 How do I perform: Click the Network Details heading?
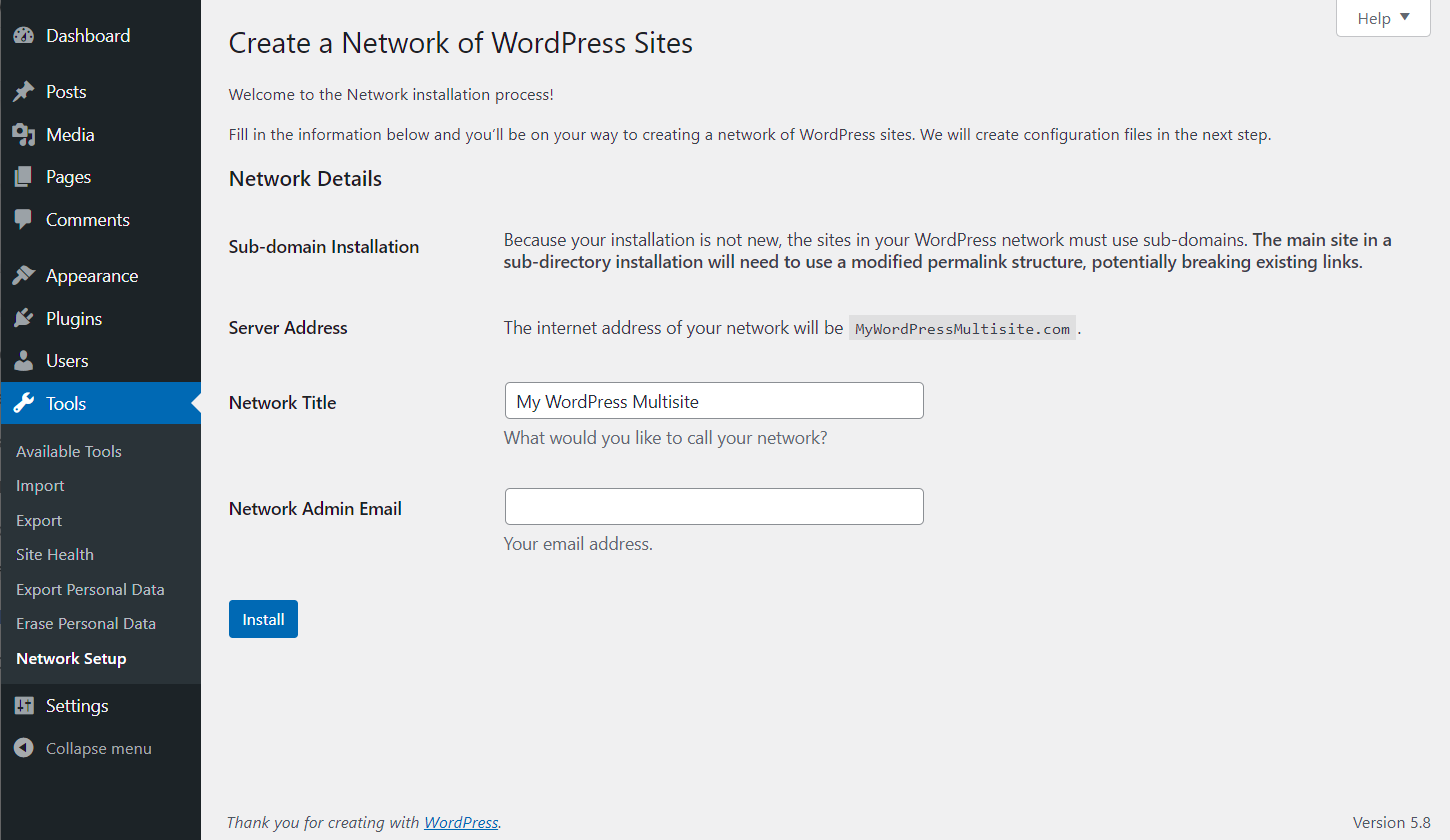pyautogui.click(x=305, y=180)
